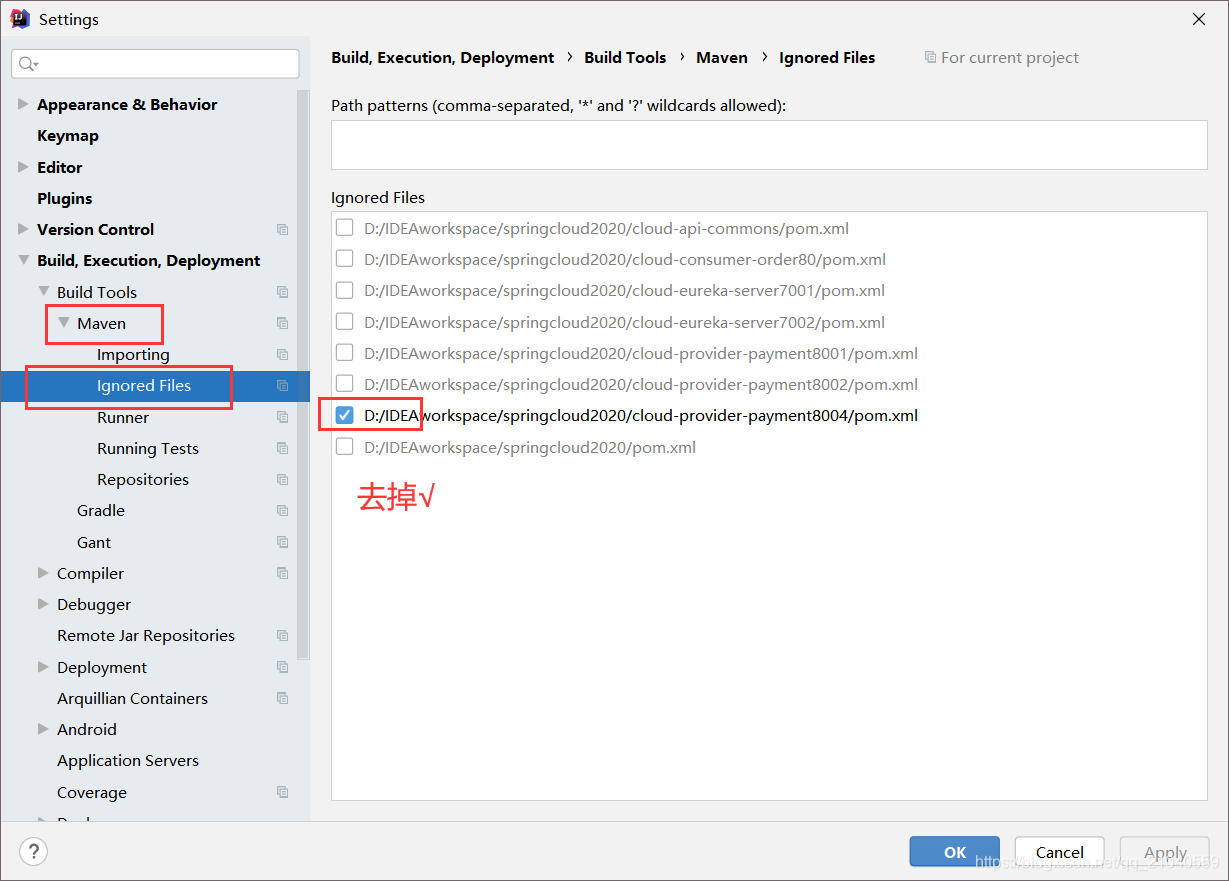
Task: Click the Apply button
Action: coord(1165,852)
